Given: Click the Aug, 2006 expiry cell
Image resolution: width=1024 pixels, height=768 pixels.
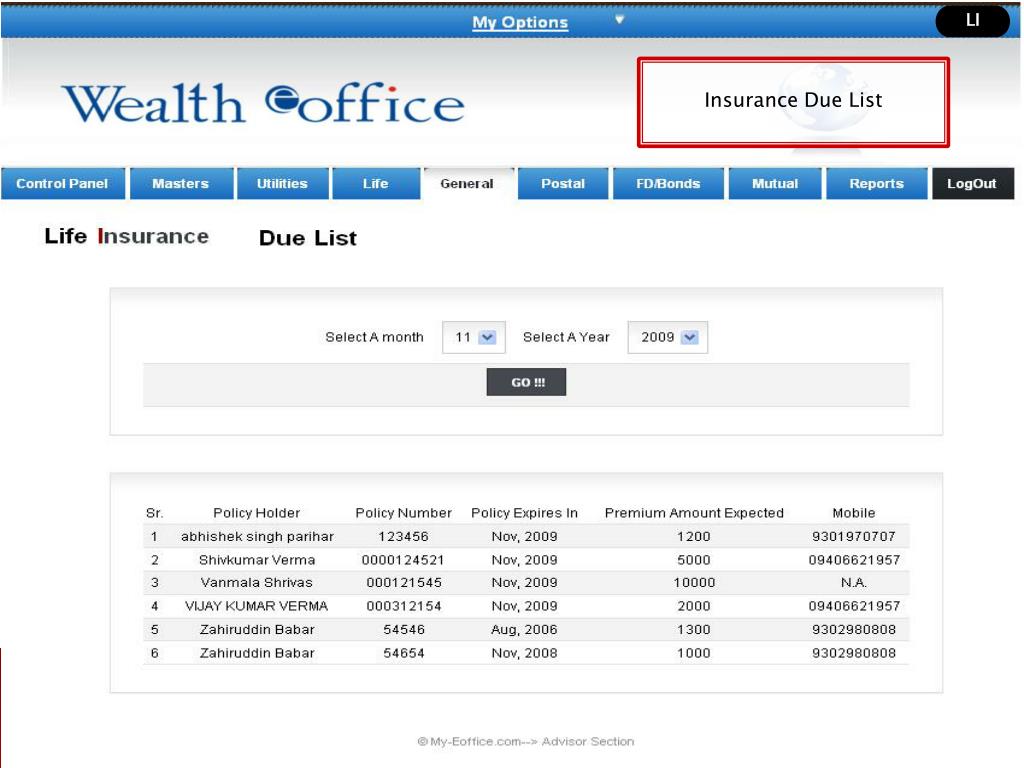Looking at the screenshot, I should coord(524,630).
